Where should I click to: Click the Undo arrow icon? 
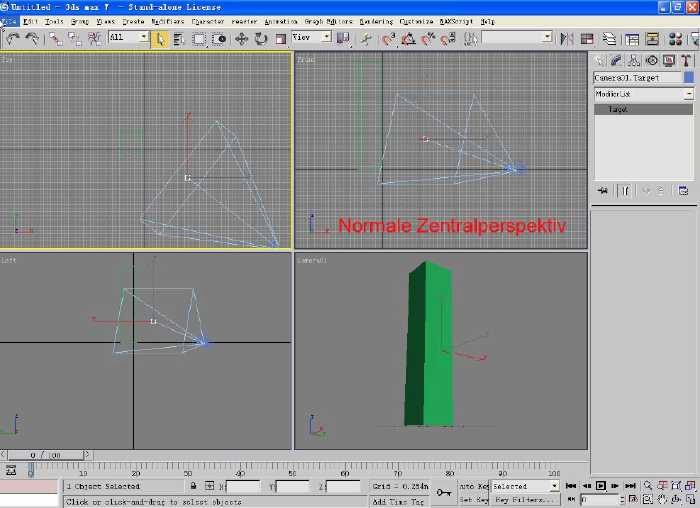13,38
